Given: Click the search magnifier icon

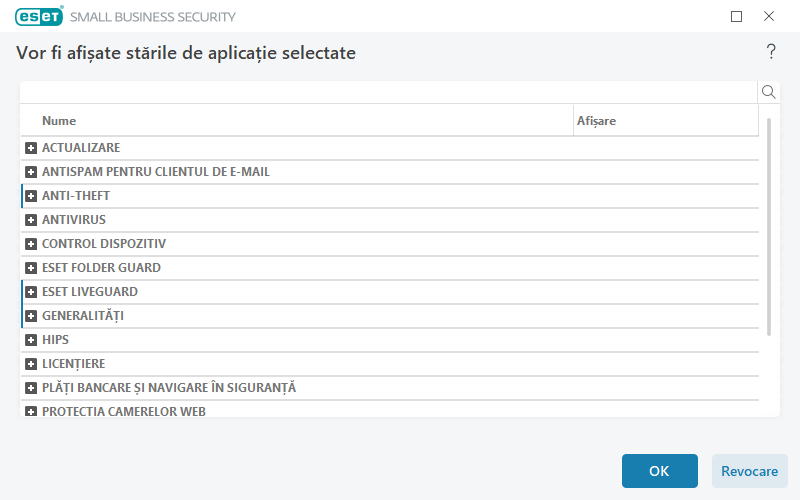Looking at the screenshot, I should click(769, 92).
